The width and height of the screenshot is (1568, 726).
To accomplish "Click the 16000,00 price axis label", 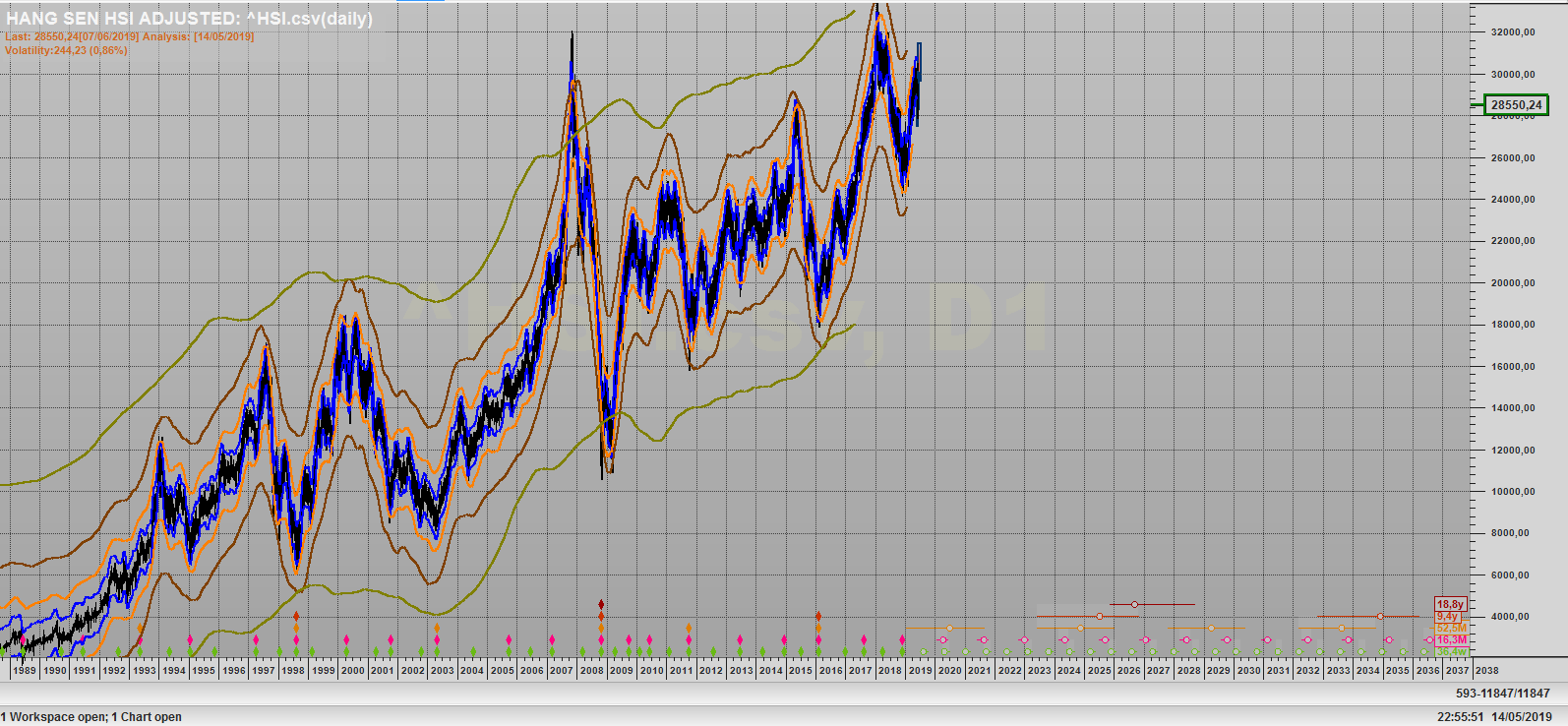I will pyautogui.click(x=1513, y=367).
